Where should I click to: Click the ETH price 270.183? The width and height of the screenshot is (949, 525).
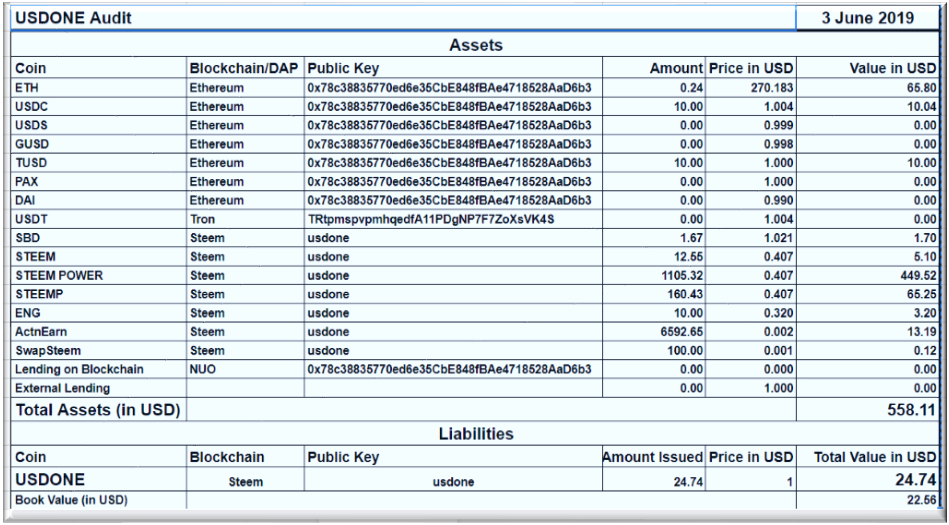[750, 88]
